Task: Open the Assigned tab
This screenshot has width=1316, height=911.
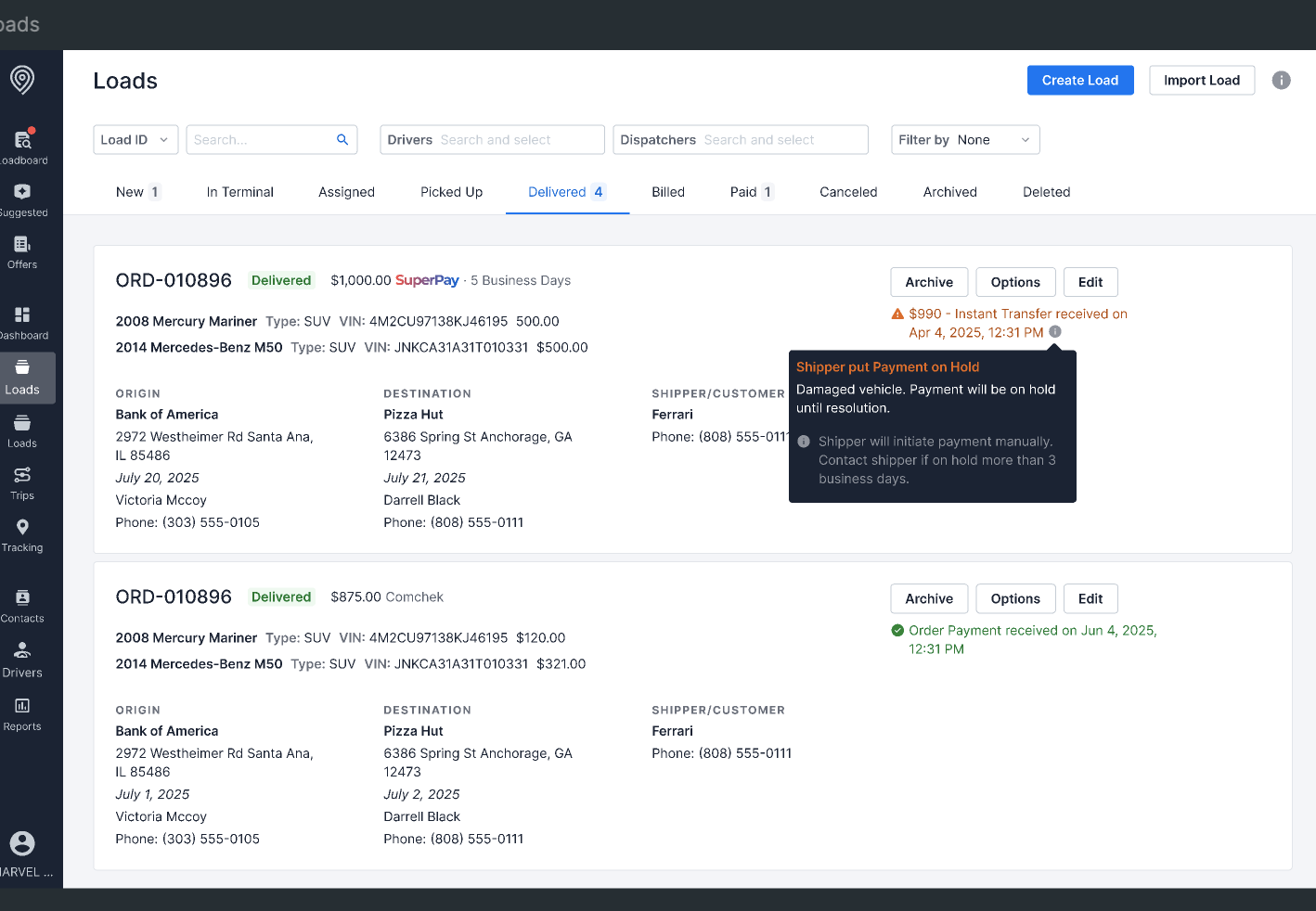Action: tap(347, 192)
